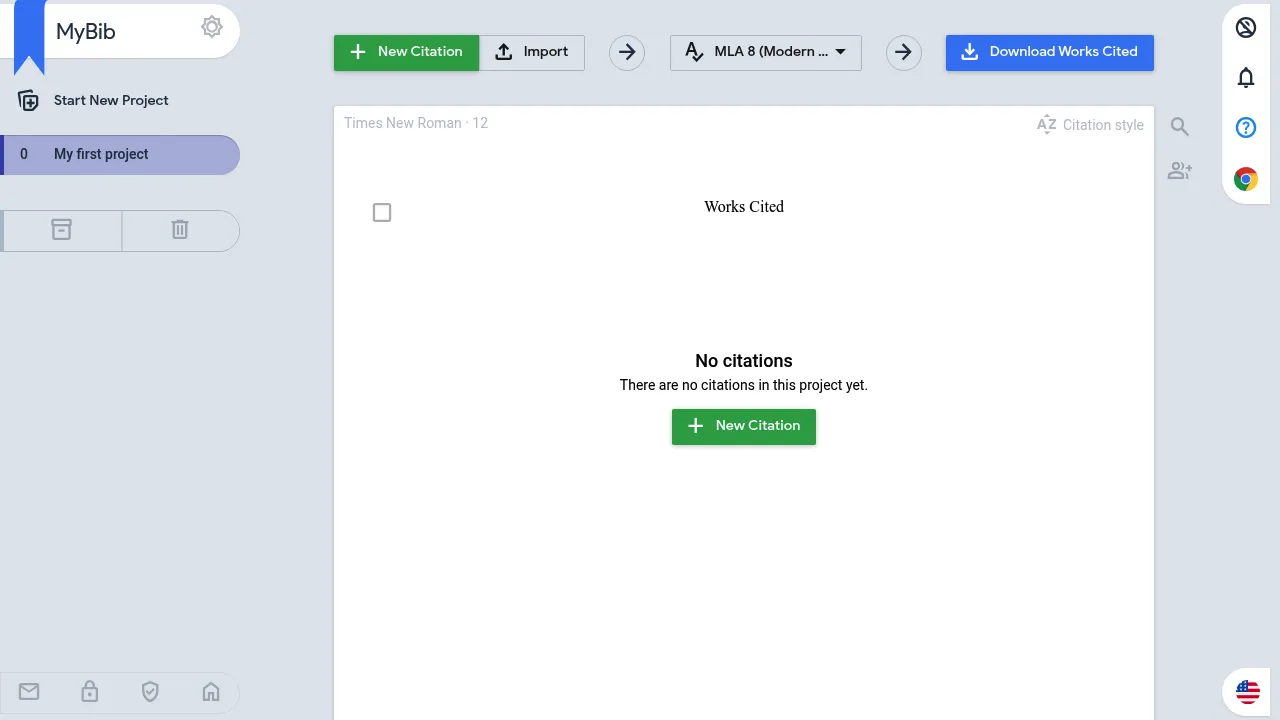
Task: Open MyBib settings via the gear icon
Action: [211, 27]
